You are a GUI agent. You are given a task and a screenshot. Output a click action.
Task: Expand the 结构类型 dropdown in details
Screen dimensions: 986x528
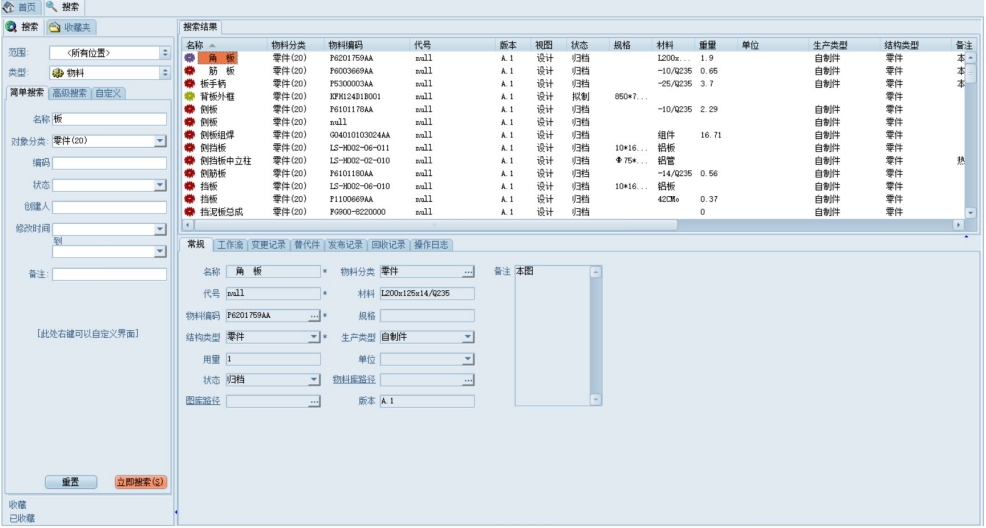tap(314, 337)
